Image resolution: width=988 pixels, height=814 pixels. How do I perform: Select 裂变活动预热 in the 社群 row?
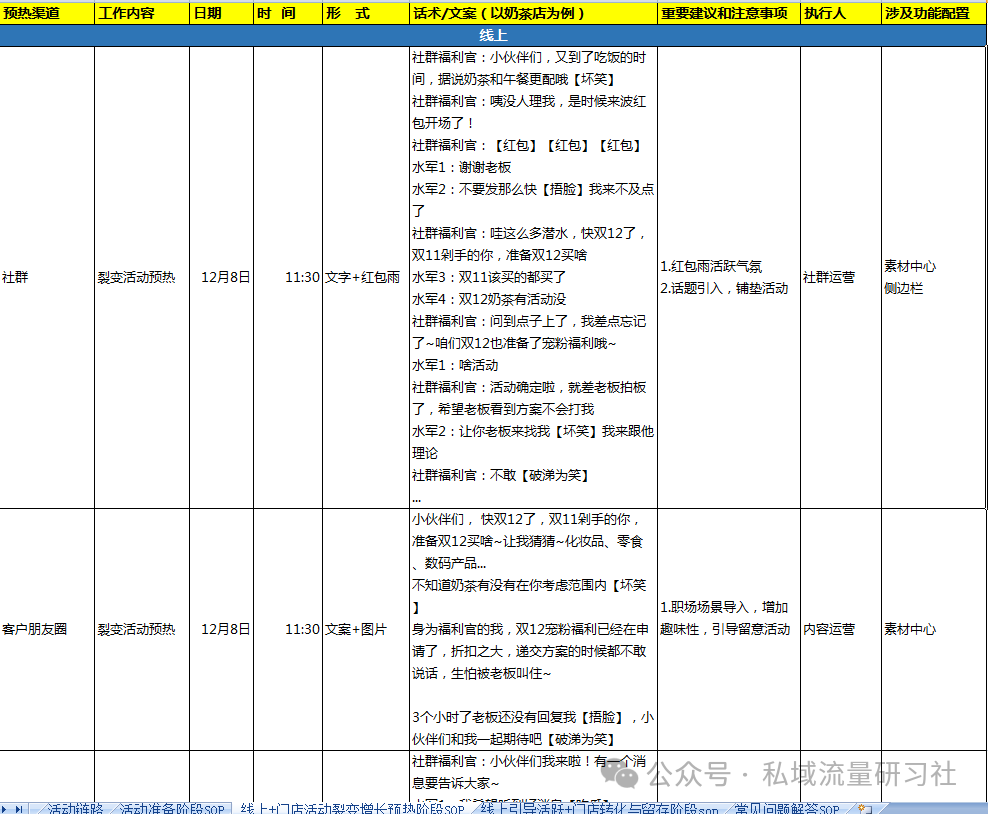click(x=142, y=277)
